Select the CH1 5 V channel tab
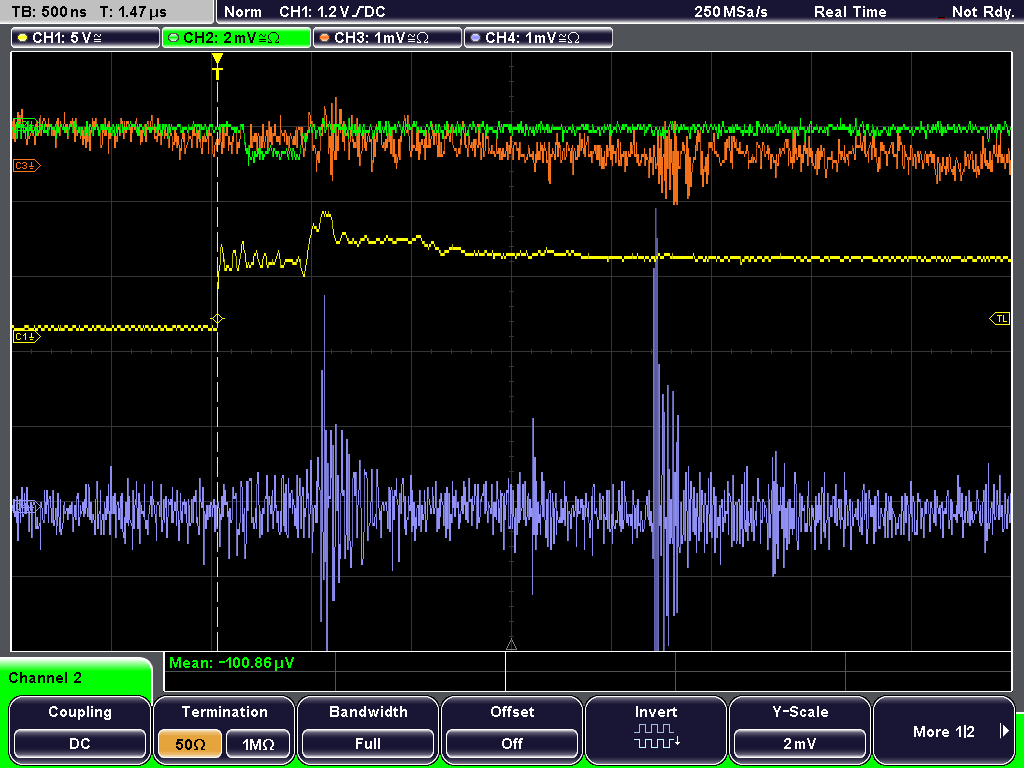 86,38
